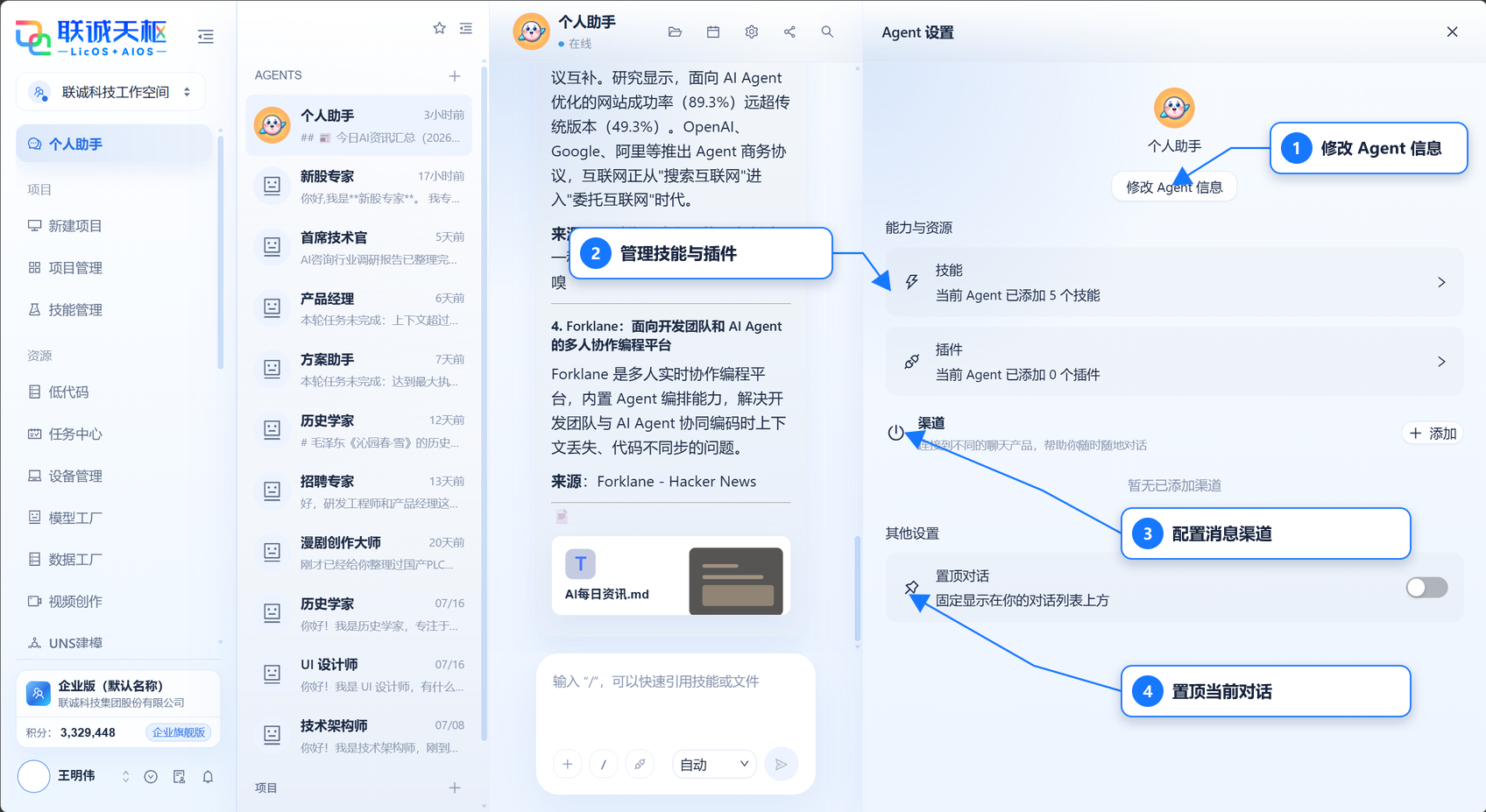Screen dimensions: 1486x812
Task: Open the calendar icon in chat header
Action: (713, 32)
